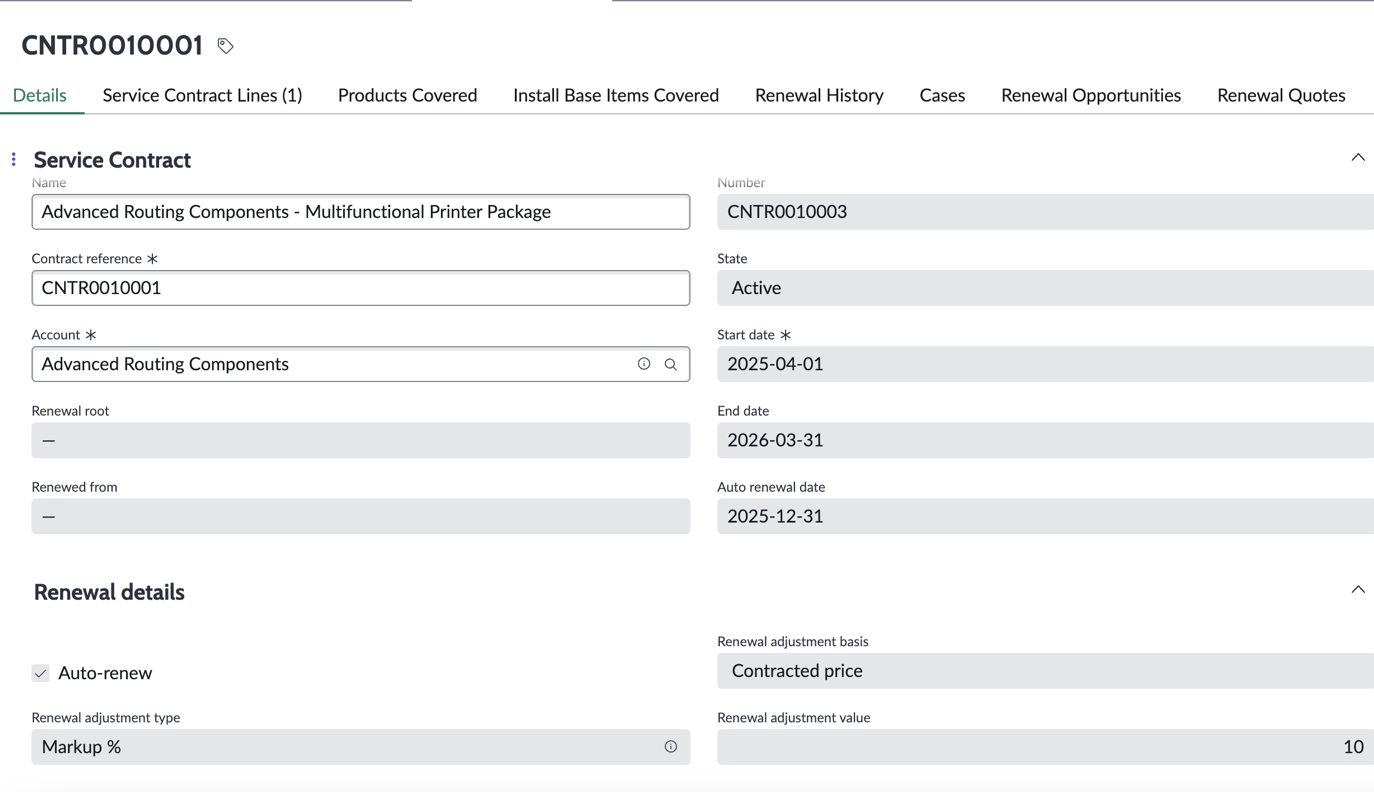1374x792 pixels.
Task: Click the CNTR0010001 record title
Action: (x=112, y=45)
